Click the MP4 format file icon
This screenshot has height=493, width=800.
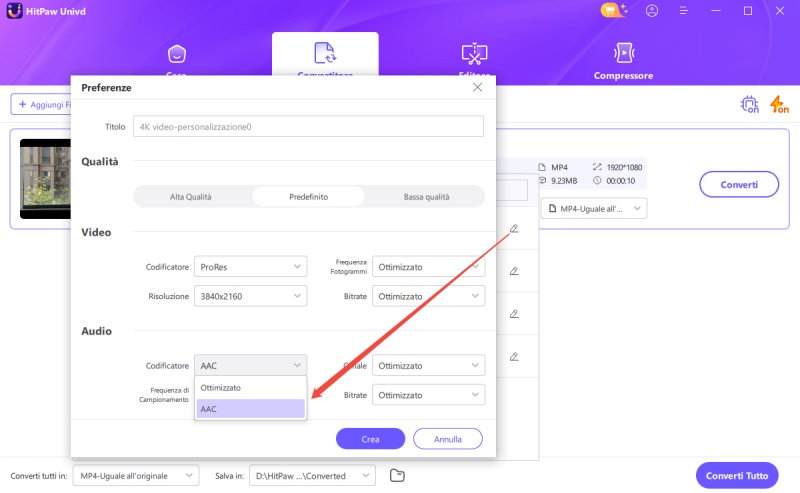pos(542,167)
